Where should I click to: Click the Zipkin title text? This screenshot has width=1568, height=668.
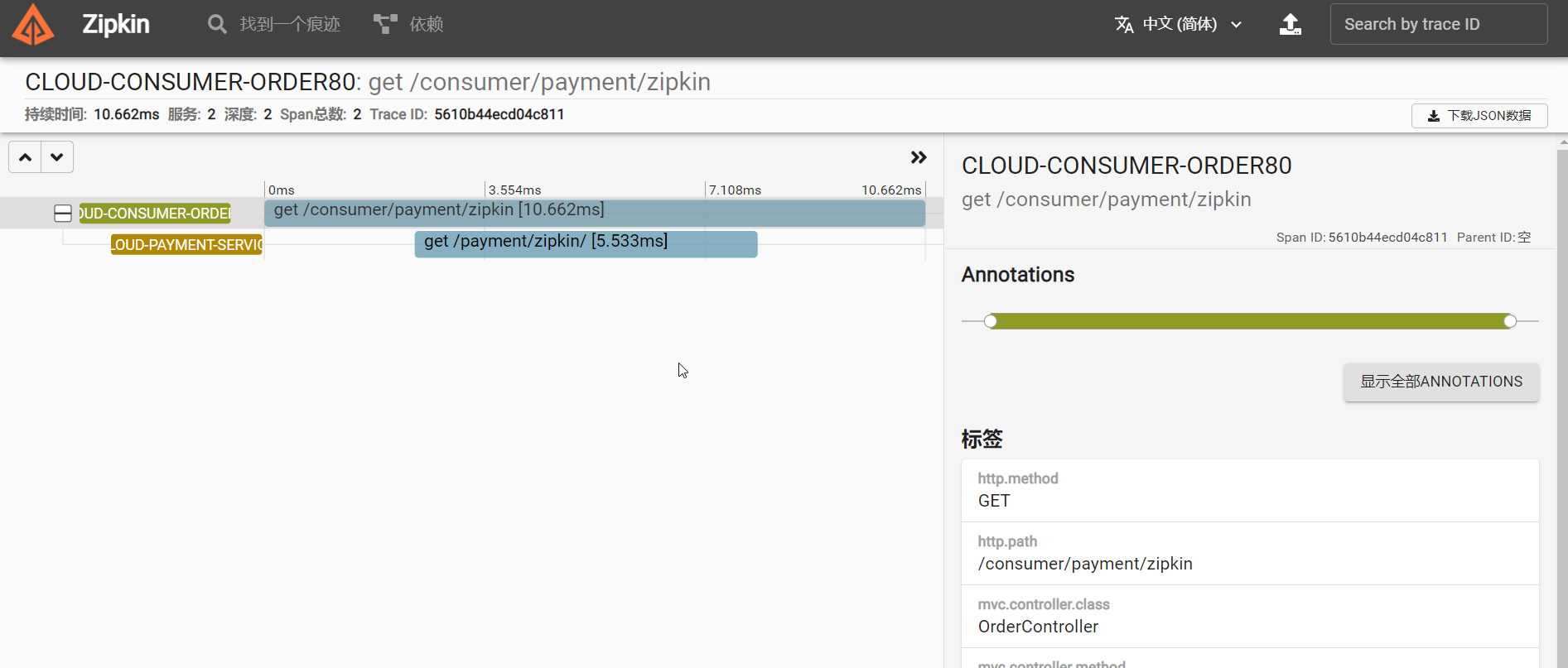tap(116, 24)
